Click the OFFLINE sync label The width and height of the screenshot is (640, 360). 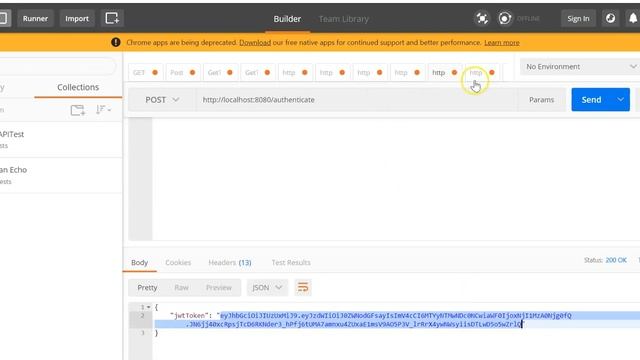(528, 19)
